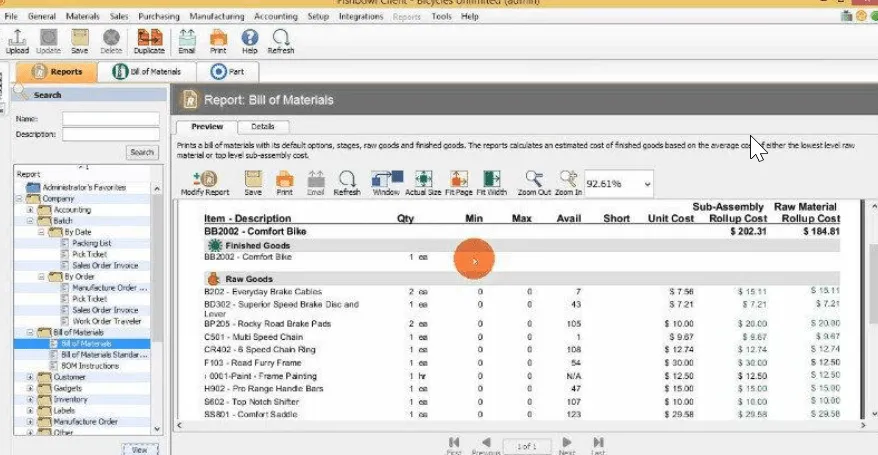Image resolution: width=878 pixels, height=455 pixels.
Task: Collapse the Batch folder
Action: pos(30,221)
